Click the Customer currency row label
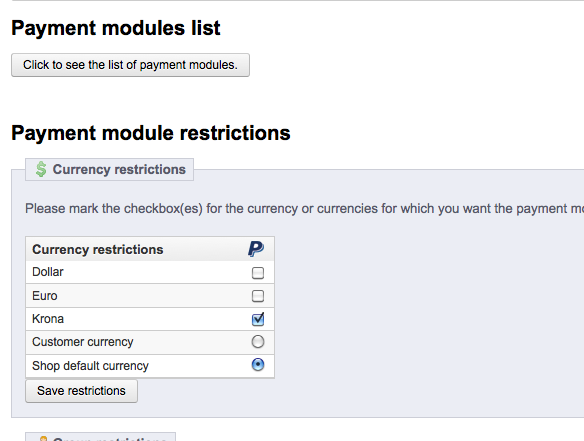Viewport: 584px width, 441px height. pos(83,342)
